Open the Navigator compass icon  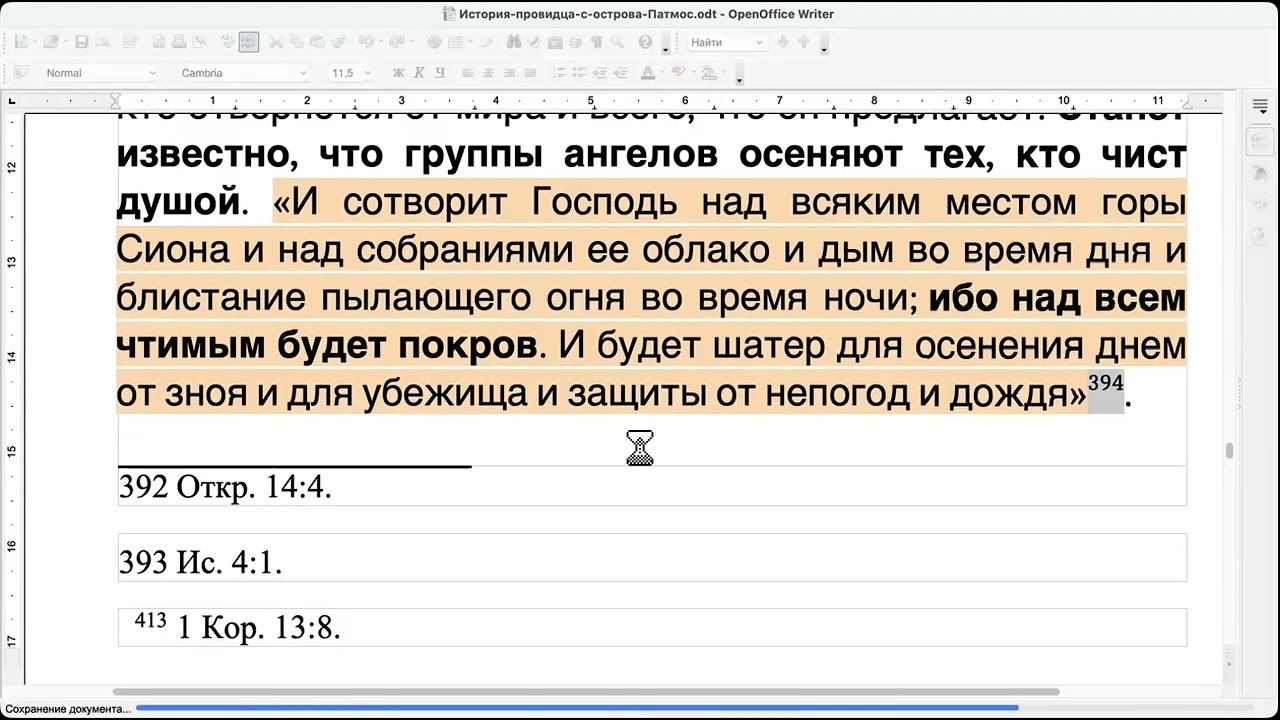[x=534, y=42]
